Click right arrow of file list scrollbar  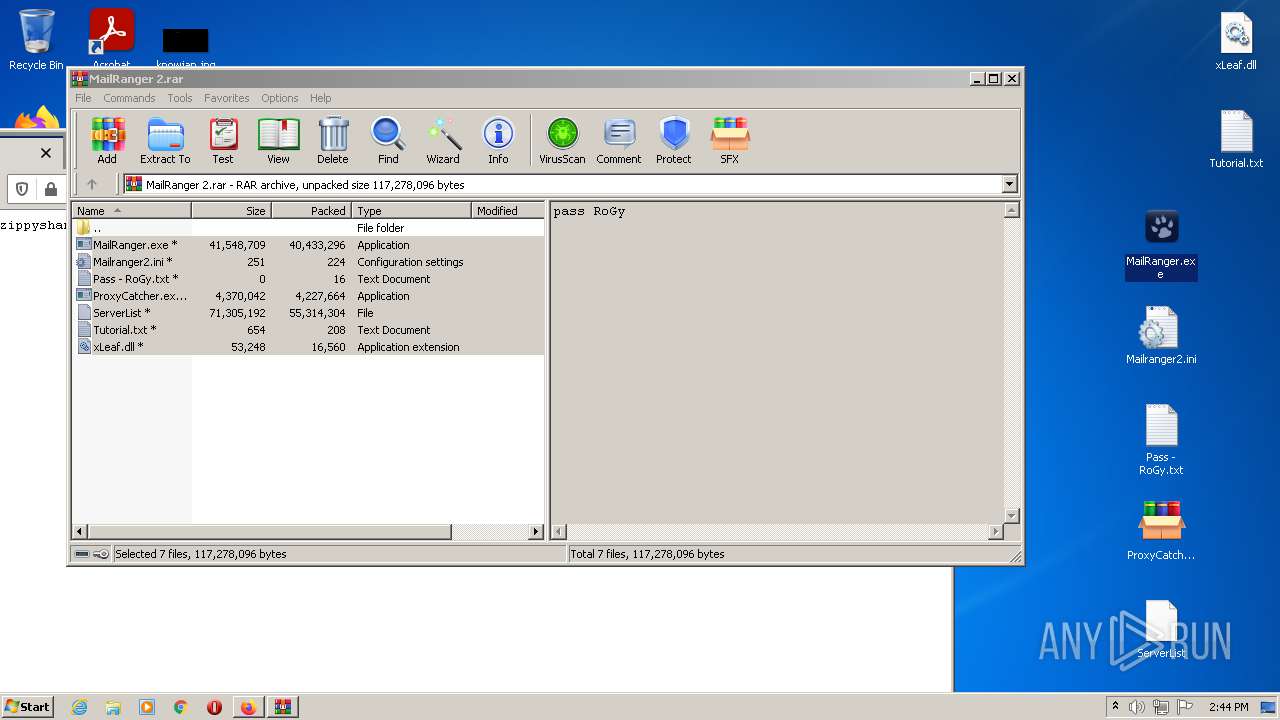click(x=536, y=532)
